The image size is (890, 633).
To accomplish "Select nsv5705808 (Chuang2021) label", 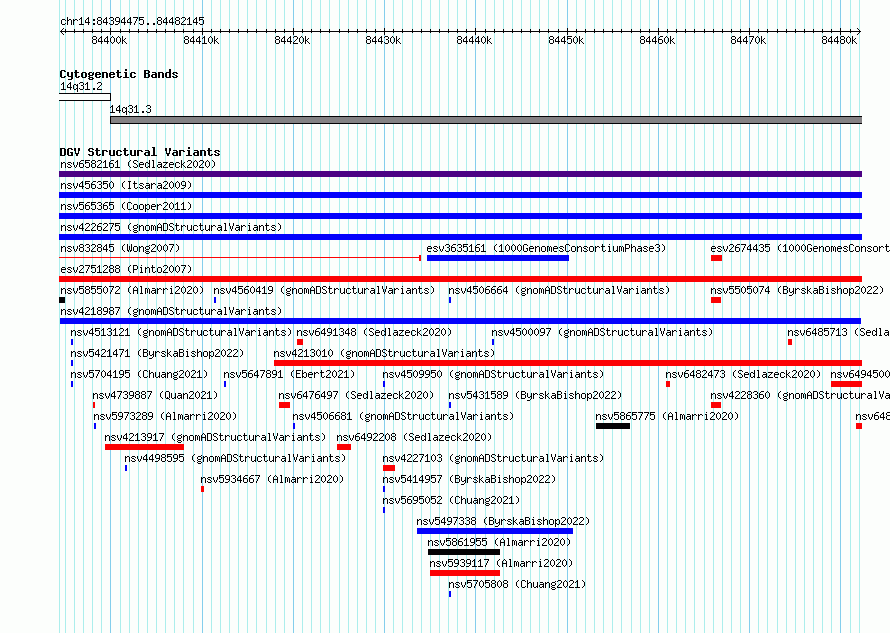I will pos(517,584).
